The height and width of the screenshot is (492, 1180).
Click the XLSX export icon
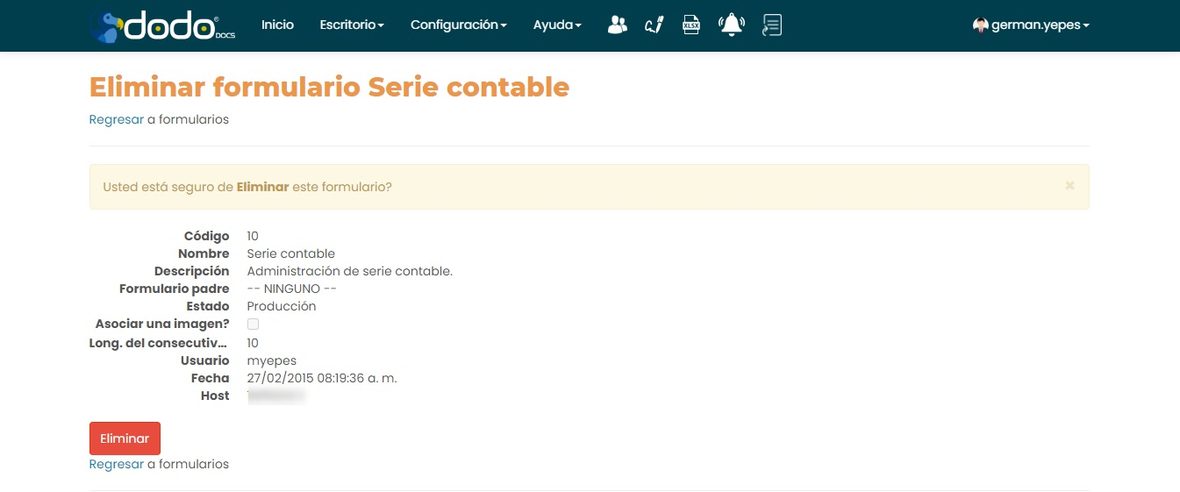(x=691, y=25)
